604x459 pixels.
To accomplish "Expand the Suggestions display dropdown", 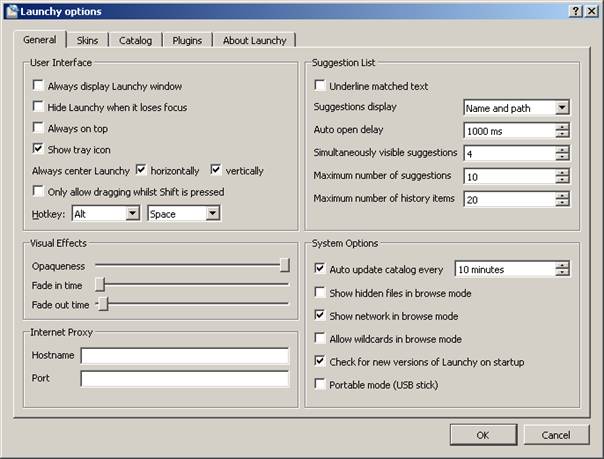I will 562,107.
